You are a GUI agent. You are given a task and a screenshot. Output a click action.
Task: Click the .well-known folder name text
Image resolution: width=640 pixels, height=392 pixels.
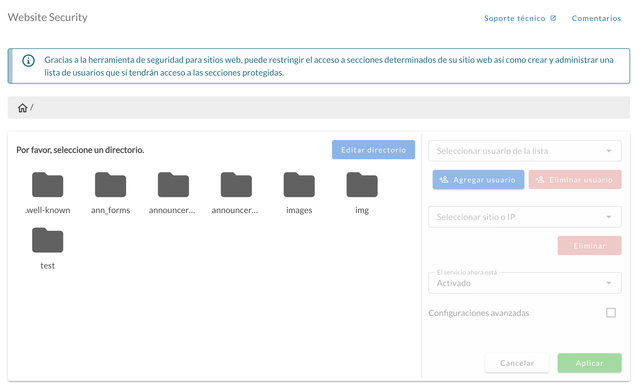48,210
